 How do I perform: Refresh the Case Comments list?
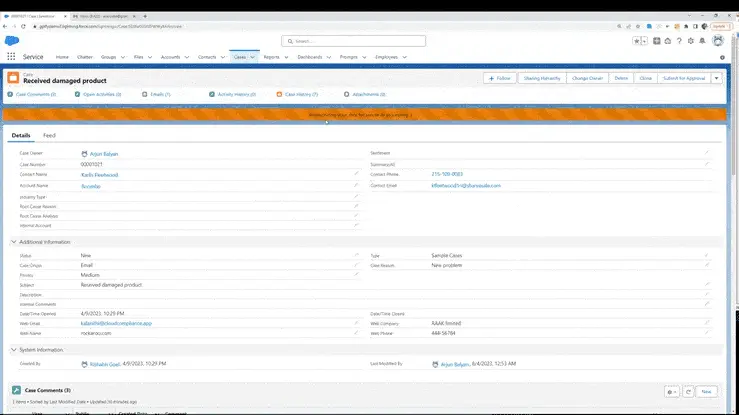[x=690, y=392]
